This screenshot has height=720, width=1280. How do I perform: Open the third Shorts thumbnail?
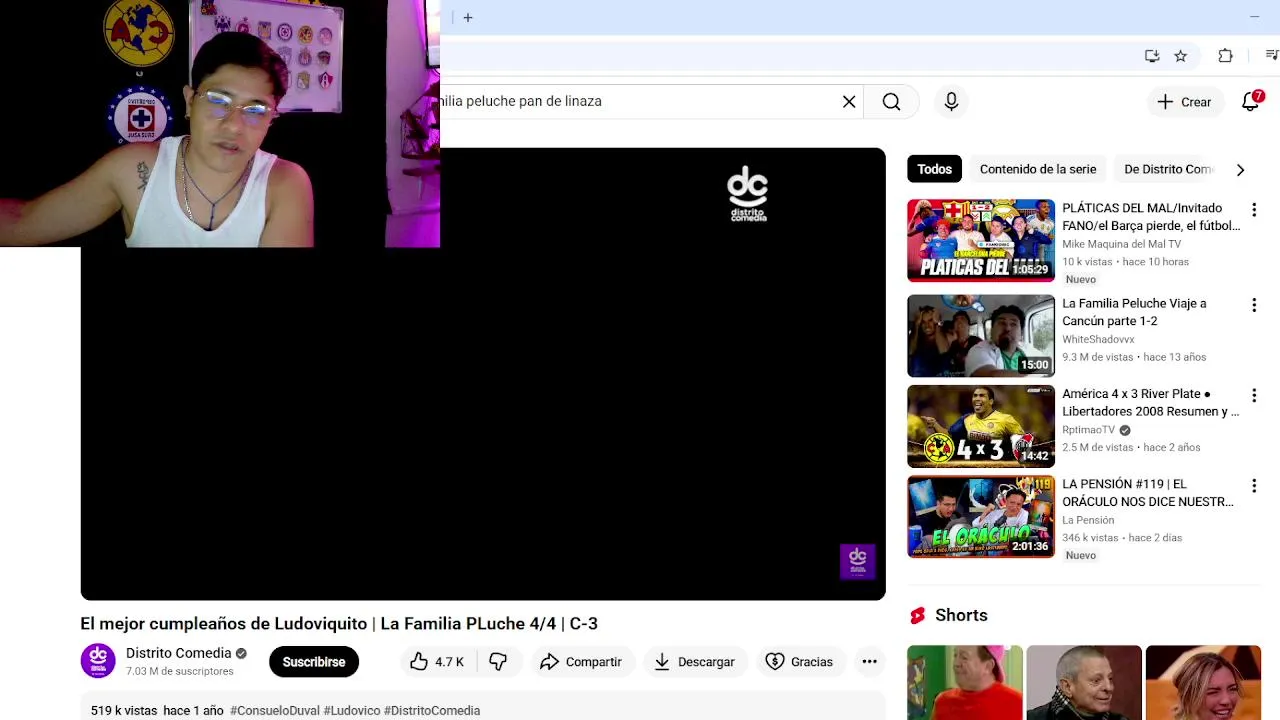pyautogui.click(x=1203, y=683)
